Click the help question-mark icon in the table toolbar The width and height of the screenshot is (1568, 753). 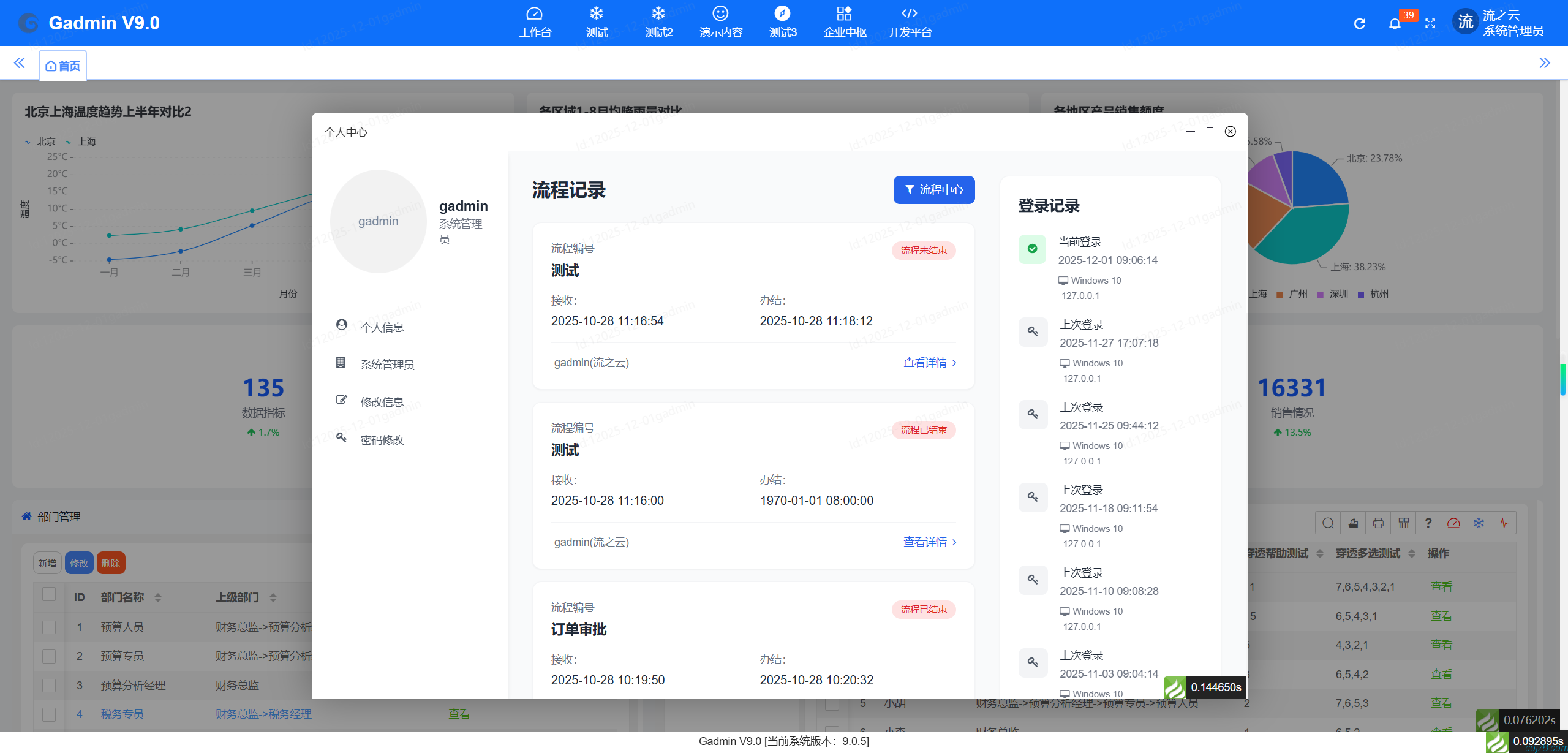click(x=1429, y=523)
